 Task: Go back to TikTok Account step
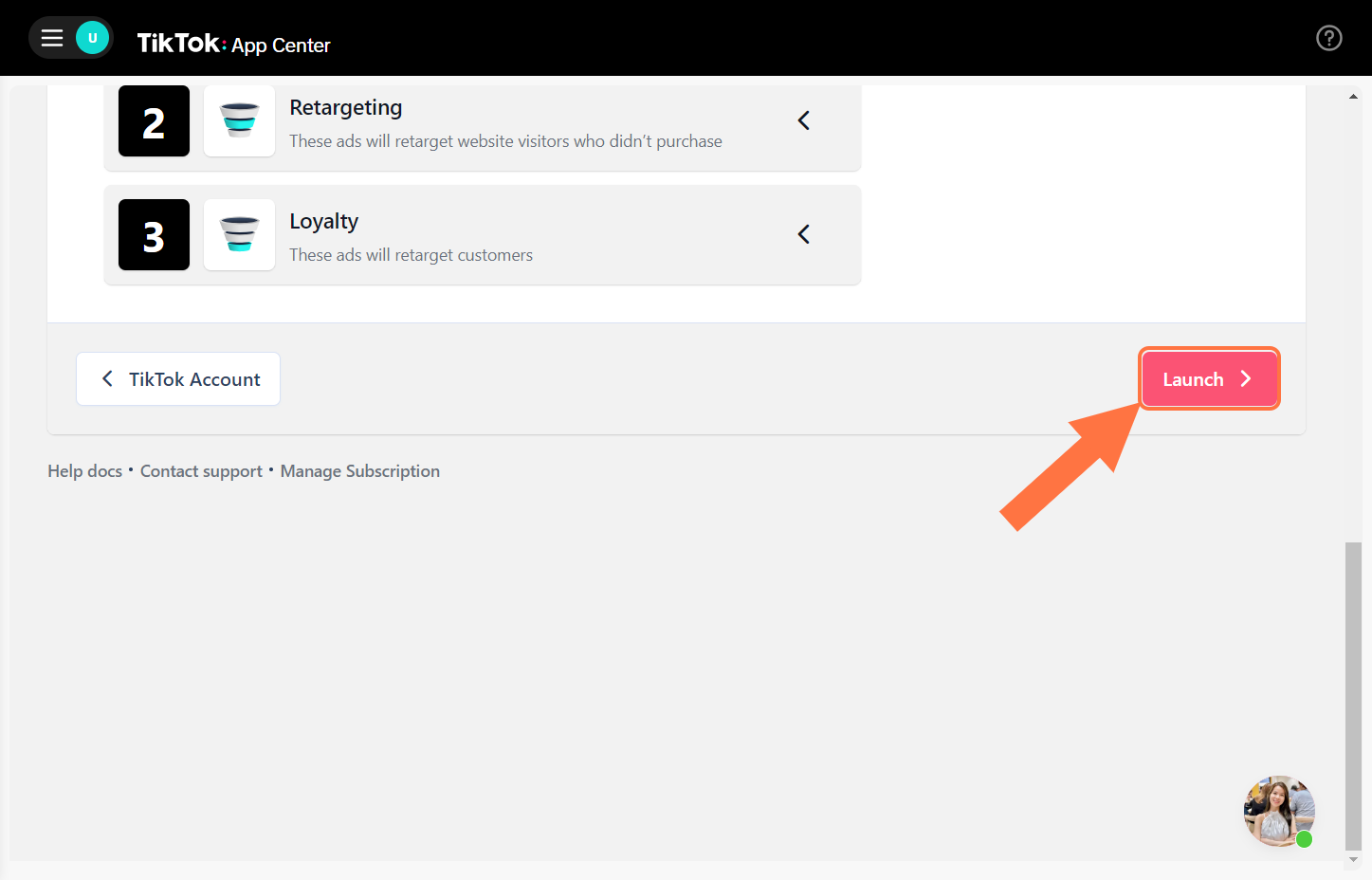pos(177,378)
